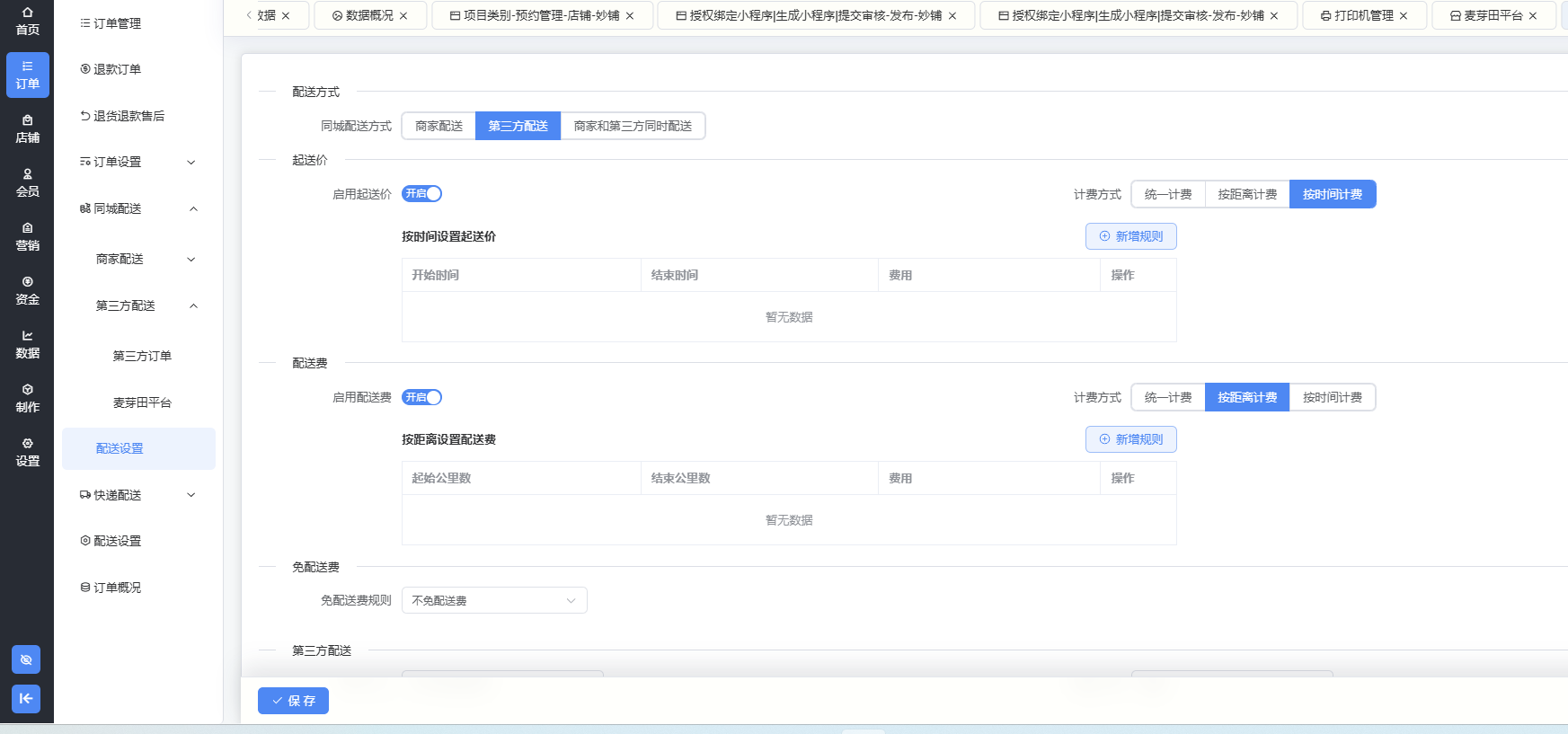Save the delivery settings with 保存
The image size is (1568, 734).
[293, 701]
